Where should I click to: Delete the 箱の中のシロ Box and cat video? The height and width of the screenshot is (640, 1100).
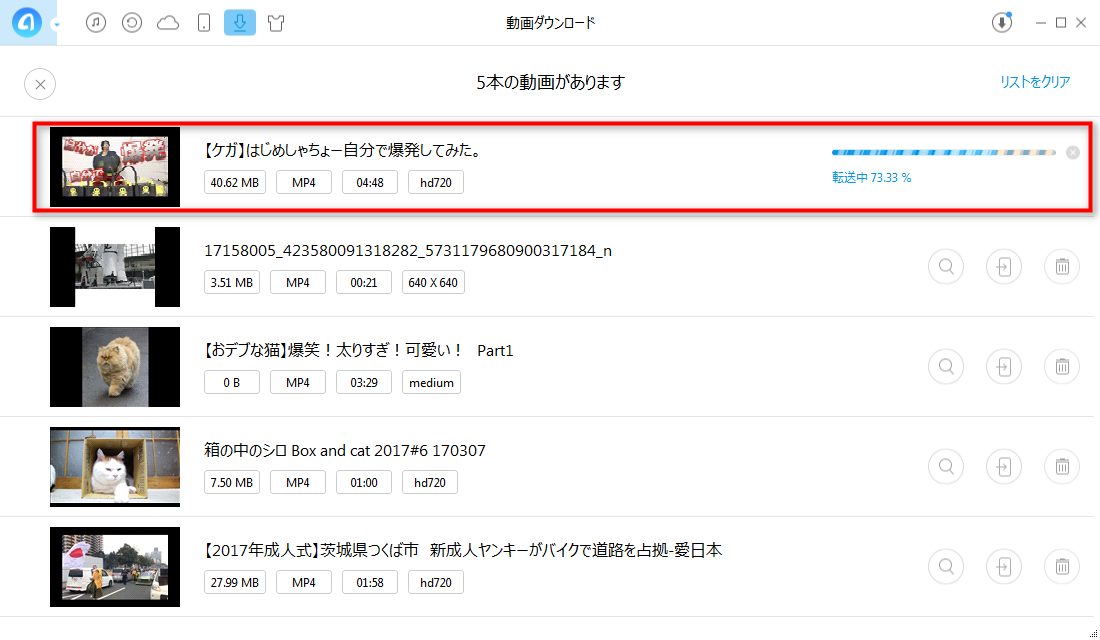click(x=1062, y=467)
